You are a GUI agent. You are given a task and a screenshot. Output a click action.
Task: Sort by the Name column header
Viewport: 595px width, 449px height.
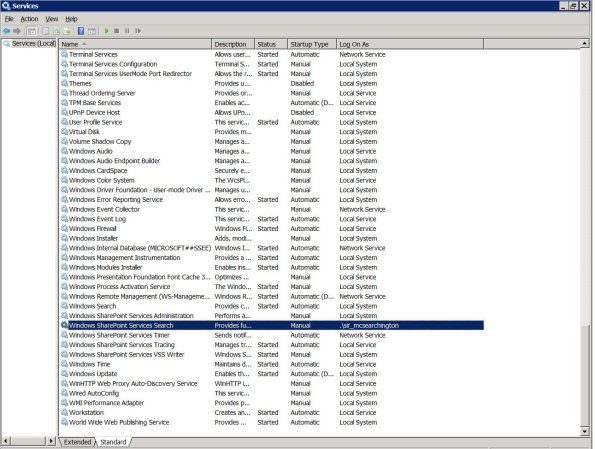click(135, 44)
